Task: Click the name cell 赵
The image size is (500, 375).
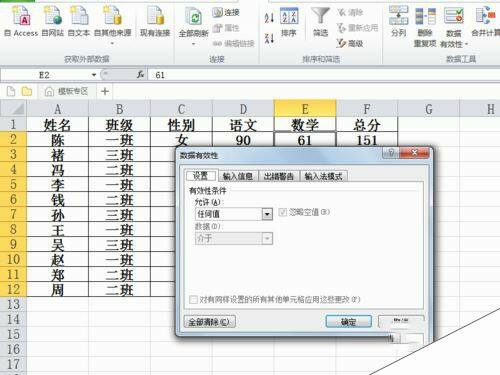Action: tap(58, 260)
